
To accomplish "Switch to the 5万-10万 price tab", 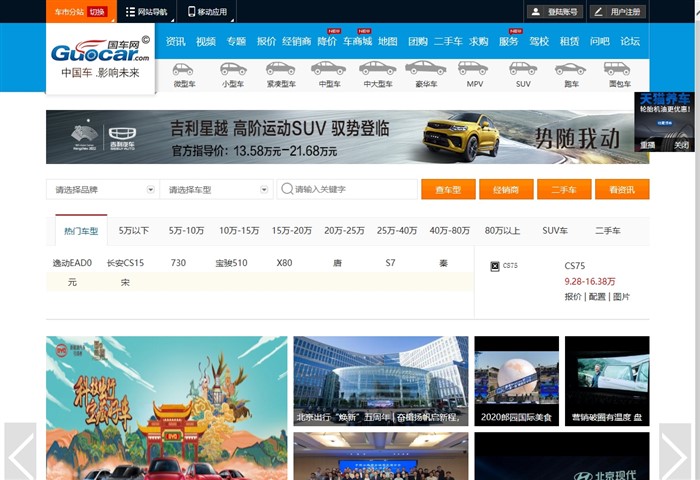I will 186,230.
